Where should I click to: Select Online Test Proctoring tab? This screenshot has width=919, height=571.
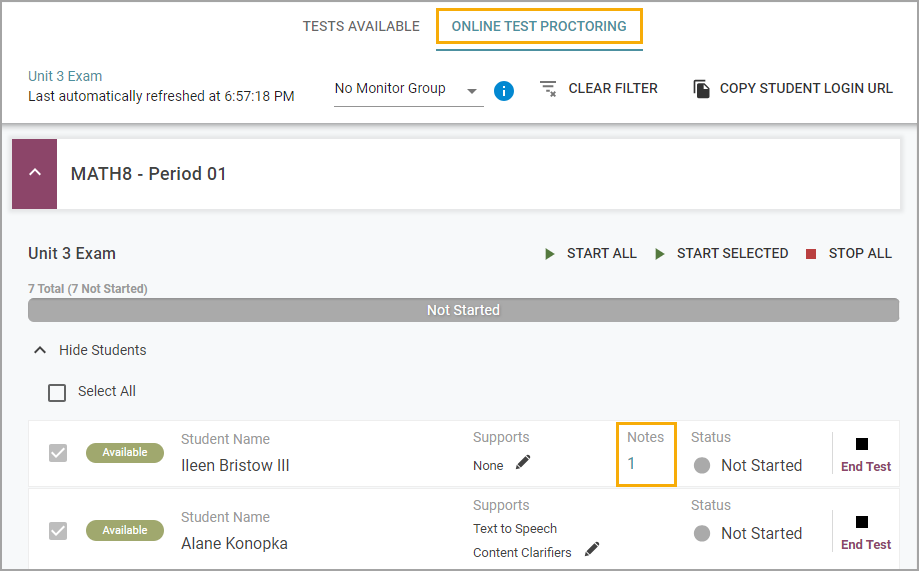point(539,26)
